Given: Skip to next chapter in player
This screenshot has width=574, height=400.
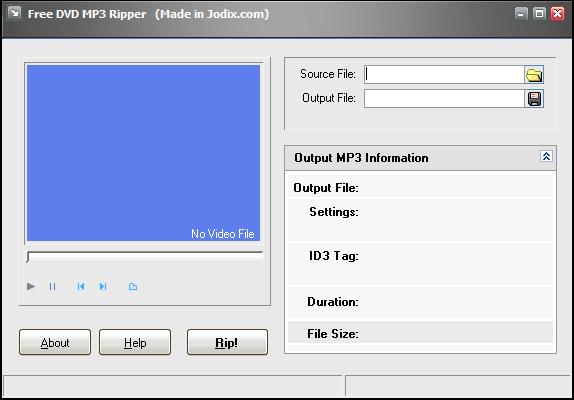Looking at the screenshot, I should 103,286.
